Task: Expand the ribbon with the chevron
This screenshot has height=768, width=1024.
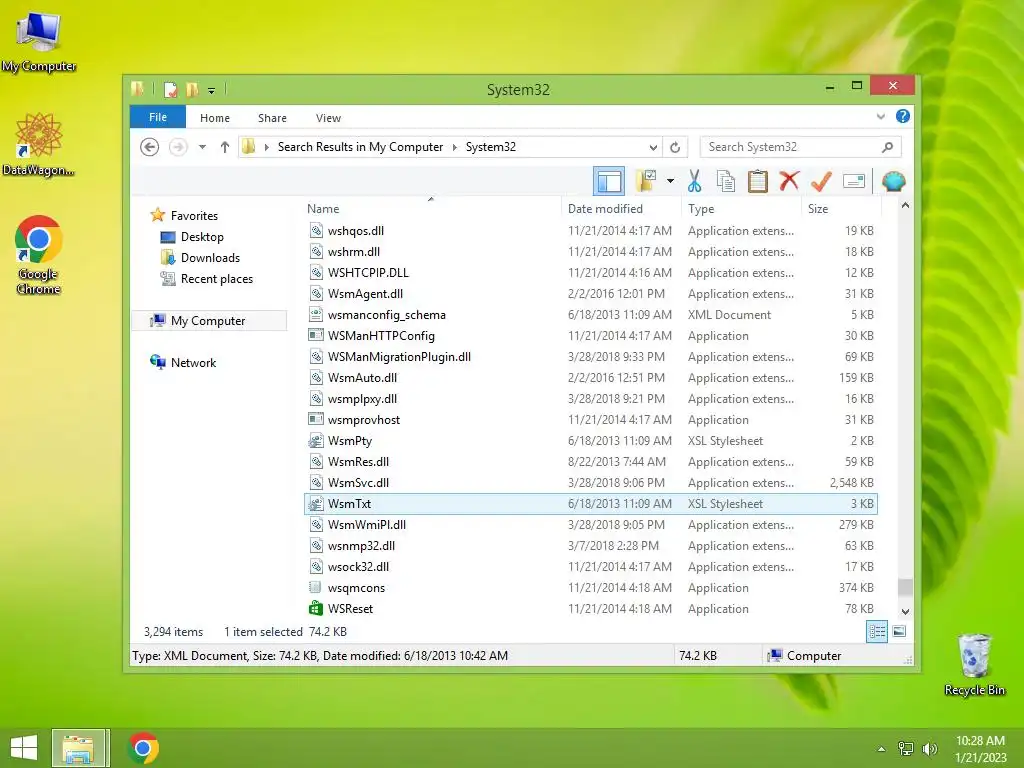Action: [880, 117]
